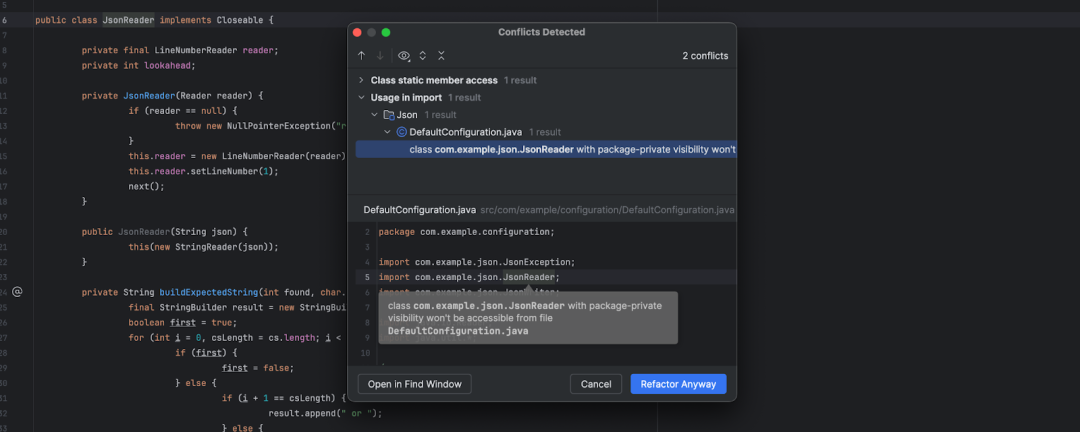The height and width of the screenshot is (432, 1080).
Task: Collapse all conflict tree nodes
Action: (441, 56)
